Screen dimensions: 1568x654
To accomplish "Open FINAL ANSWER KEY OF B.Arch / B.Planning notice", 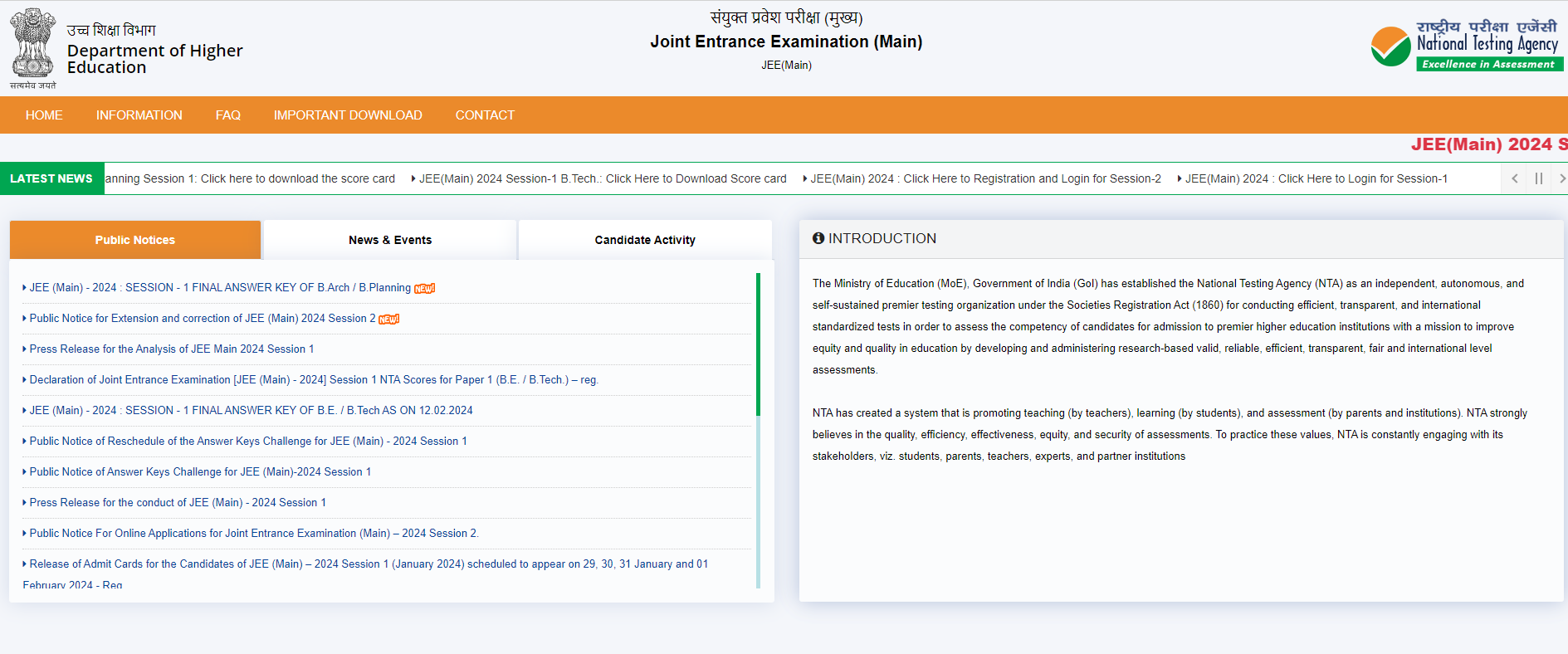I will [x=220, y=288].
